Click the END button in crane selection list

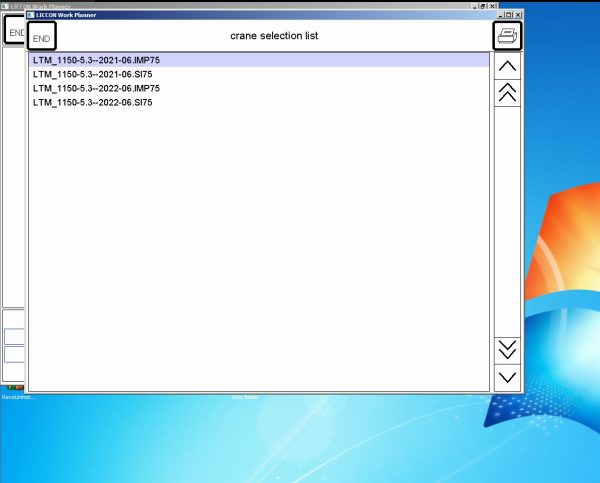(x=42, y=36)
